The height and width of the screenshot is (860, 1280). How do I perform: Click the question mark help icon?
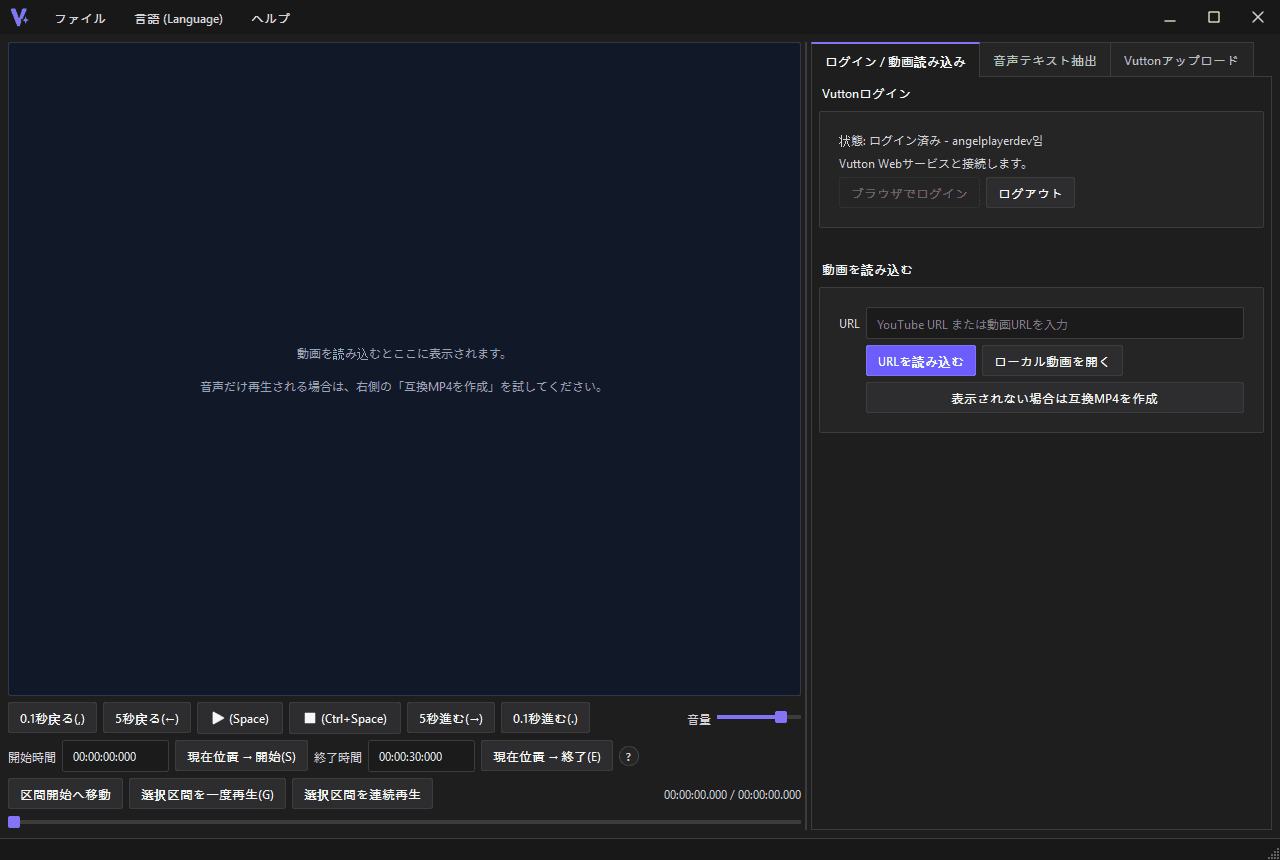pos(629,756)
